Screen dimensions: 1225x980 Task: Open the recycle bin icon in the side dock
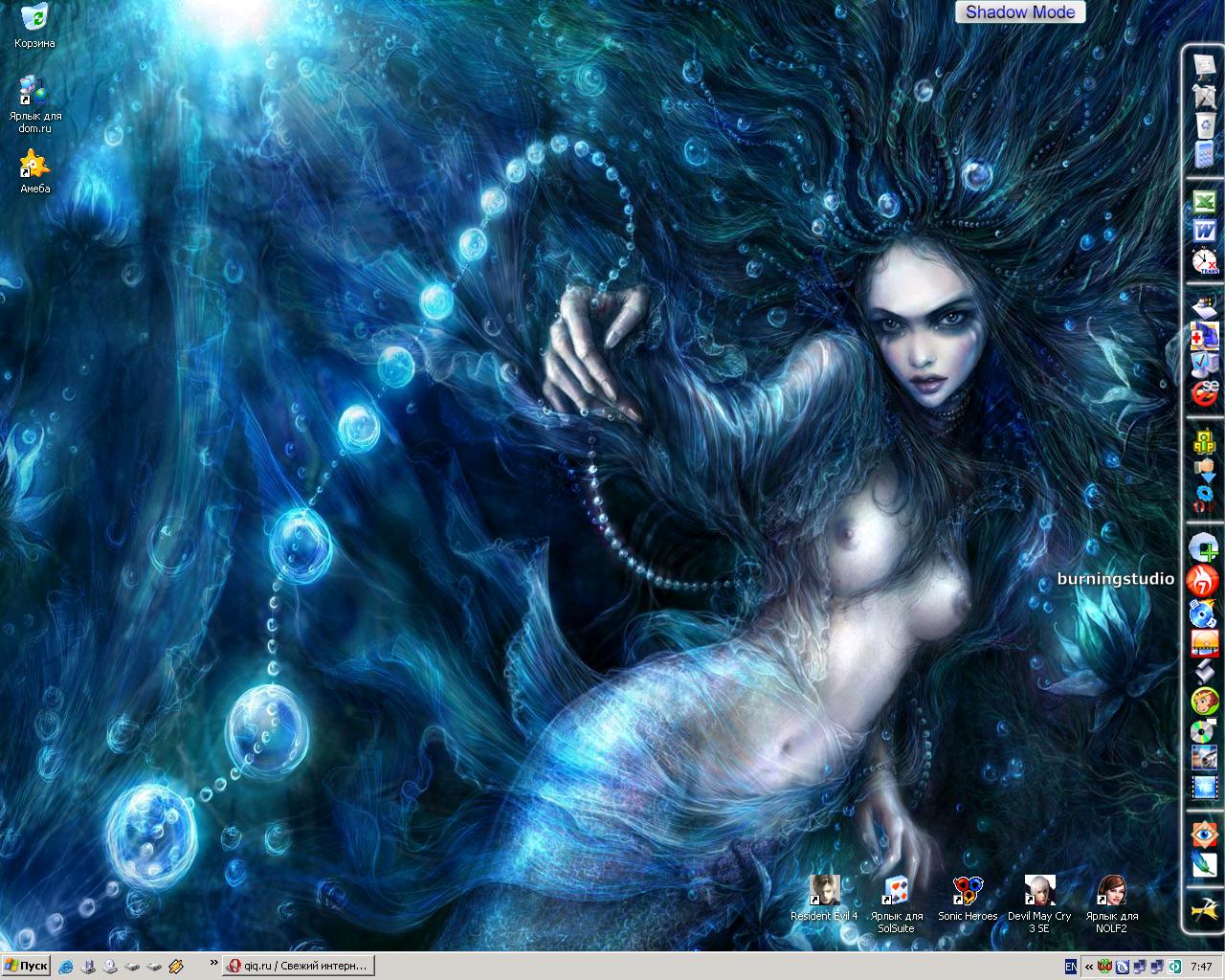(x=1204, y=124)
